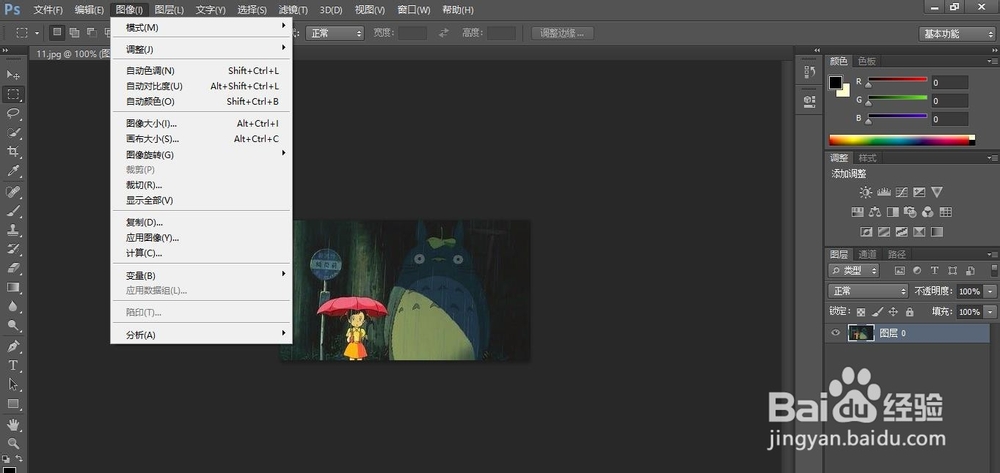Add a Brightness/Contrast adjustment
The image size is (1000, 473).
865,192
